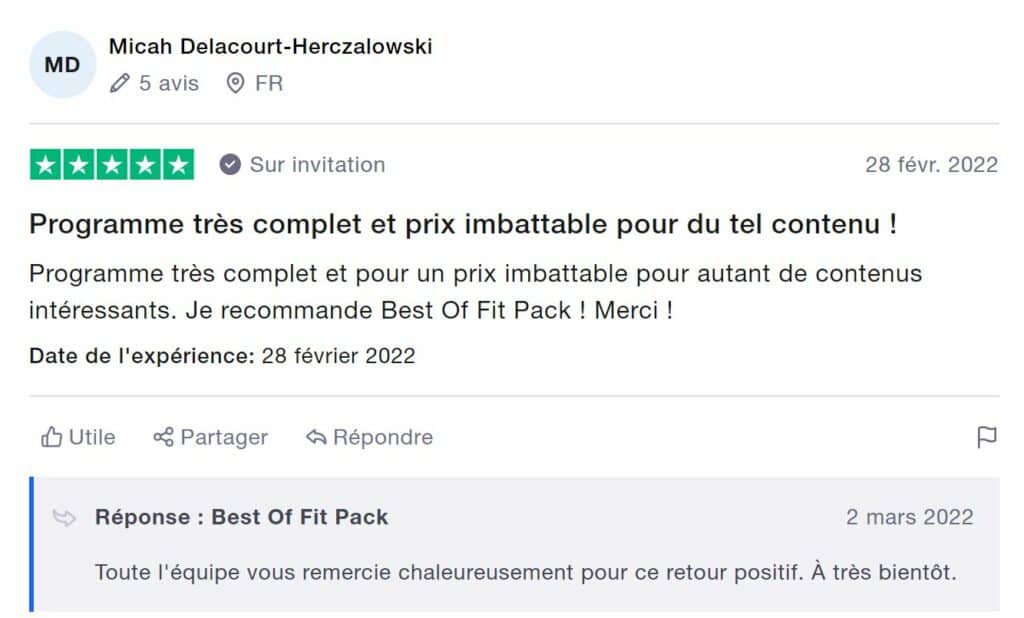Open the review title 'Programme très complet et prix imbattable'
This screenshot has width=1024, height=618.
tap(462, 224)
